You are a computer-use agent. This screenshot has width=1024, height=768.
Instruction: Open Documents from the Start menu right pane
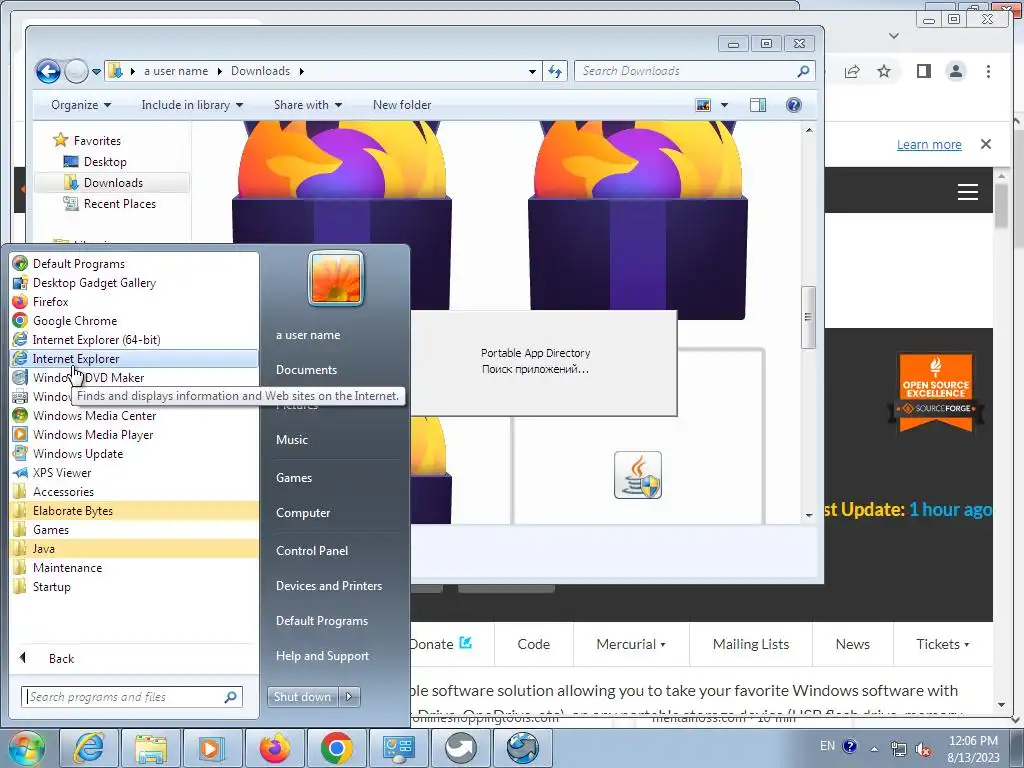pyautogui.click(x=306, y=370)
